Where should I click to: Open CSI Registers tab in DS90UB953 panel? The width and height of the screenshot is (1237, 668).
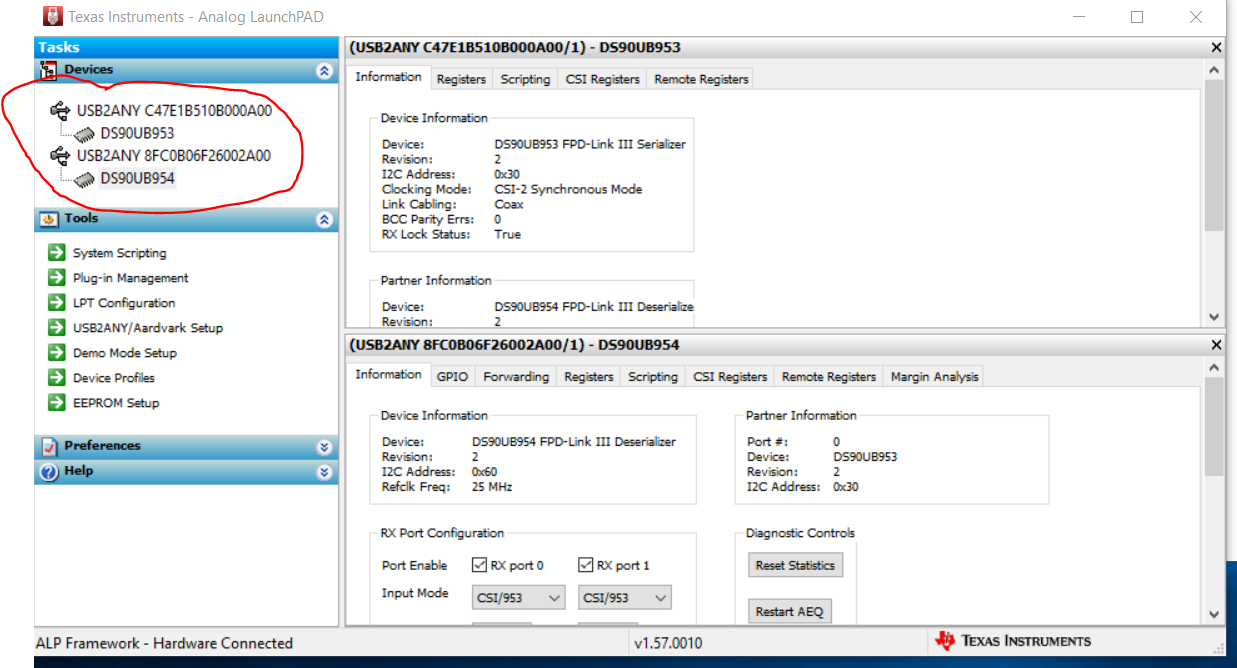pos(602,79)
